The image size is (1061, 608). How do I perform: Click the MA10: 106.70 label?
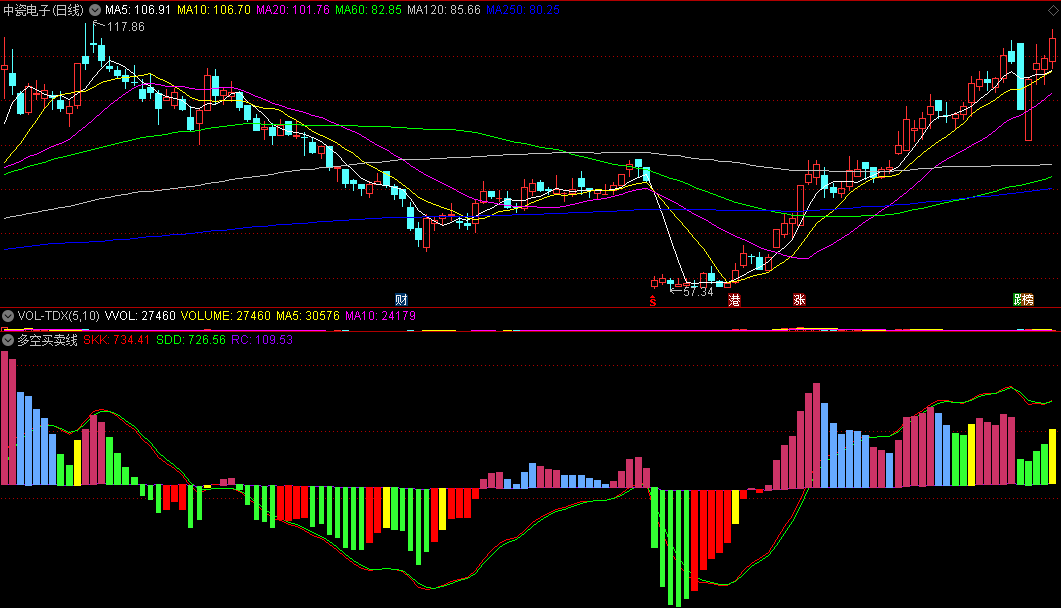[214, 10]
